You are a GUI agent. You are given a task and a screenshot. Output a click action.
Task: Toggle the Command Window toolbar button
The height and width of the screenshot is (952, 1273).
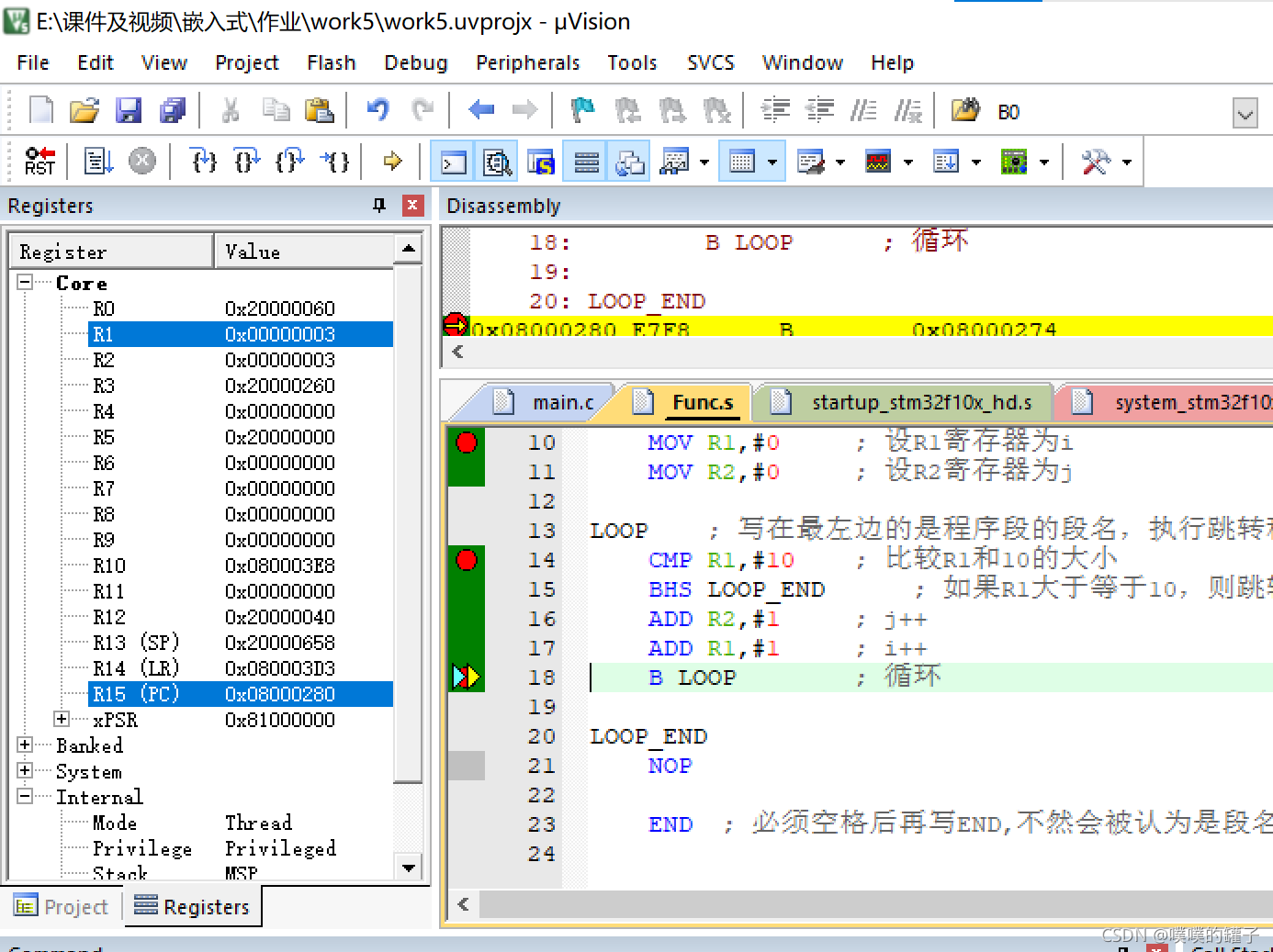454,162
